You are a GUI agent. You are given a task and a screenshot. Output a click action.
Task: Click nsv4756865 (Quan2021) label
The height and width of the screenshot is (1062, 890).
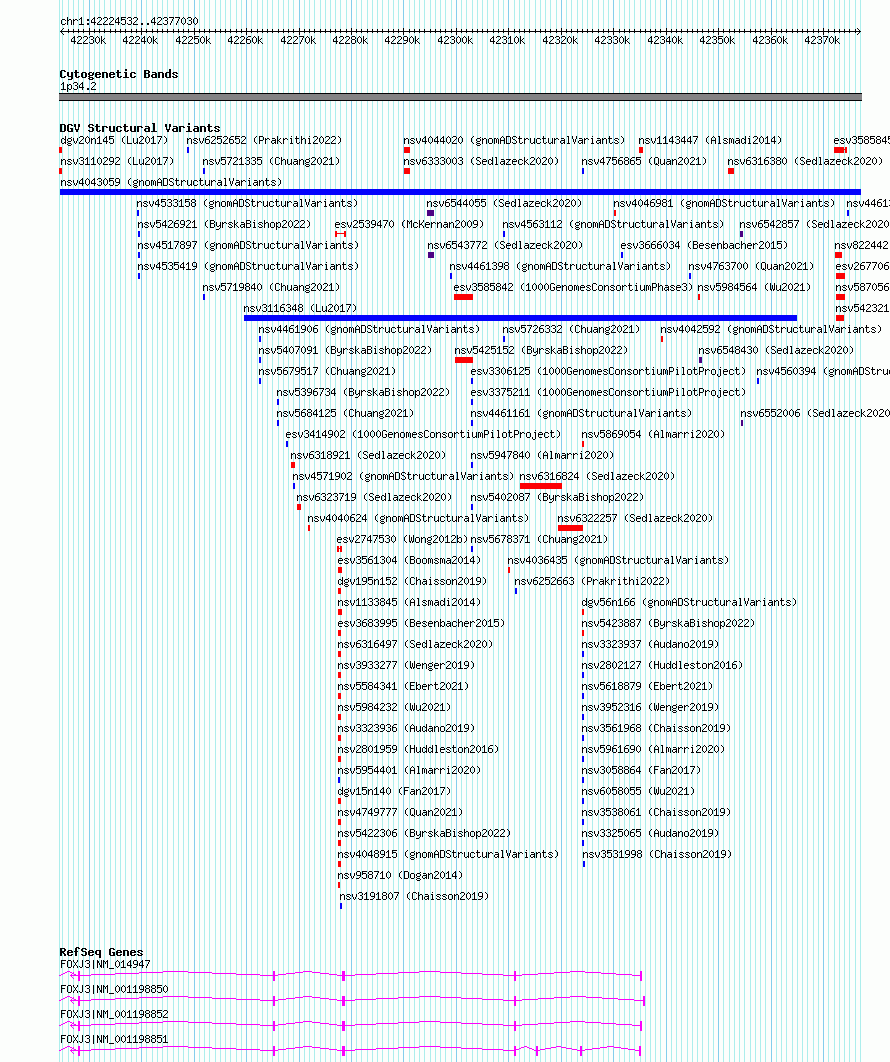(644, 161)
